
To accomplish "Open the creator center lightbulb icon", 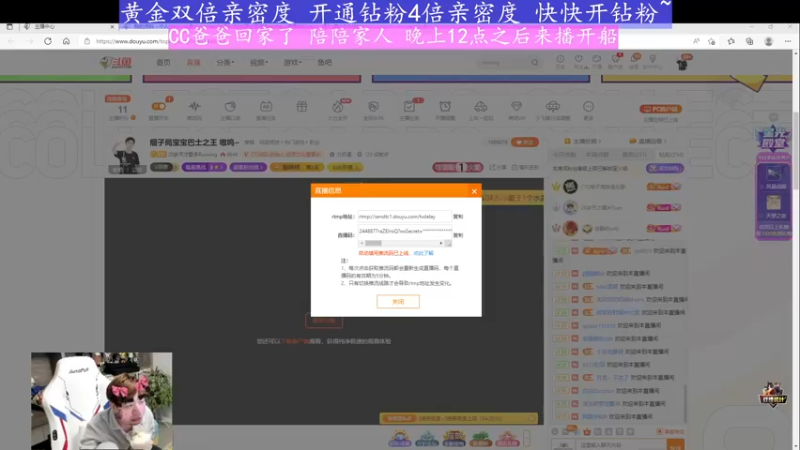I will click(653, 60).
